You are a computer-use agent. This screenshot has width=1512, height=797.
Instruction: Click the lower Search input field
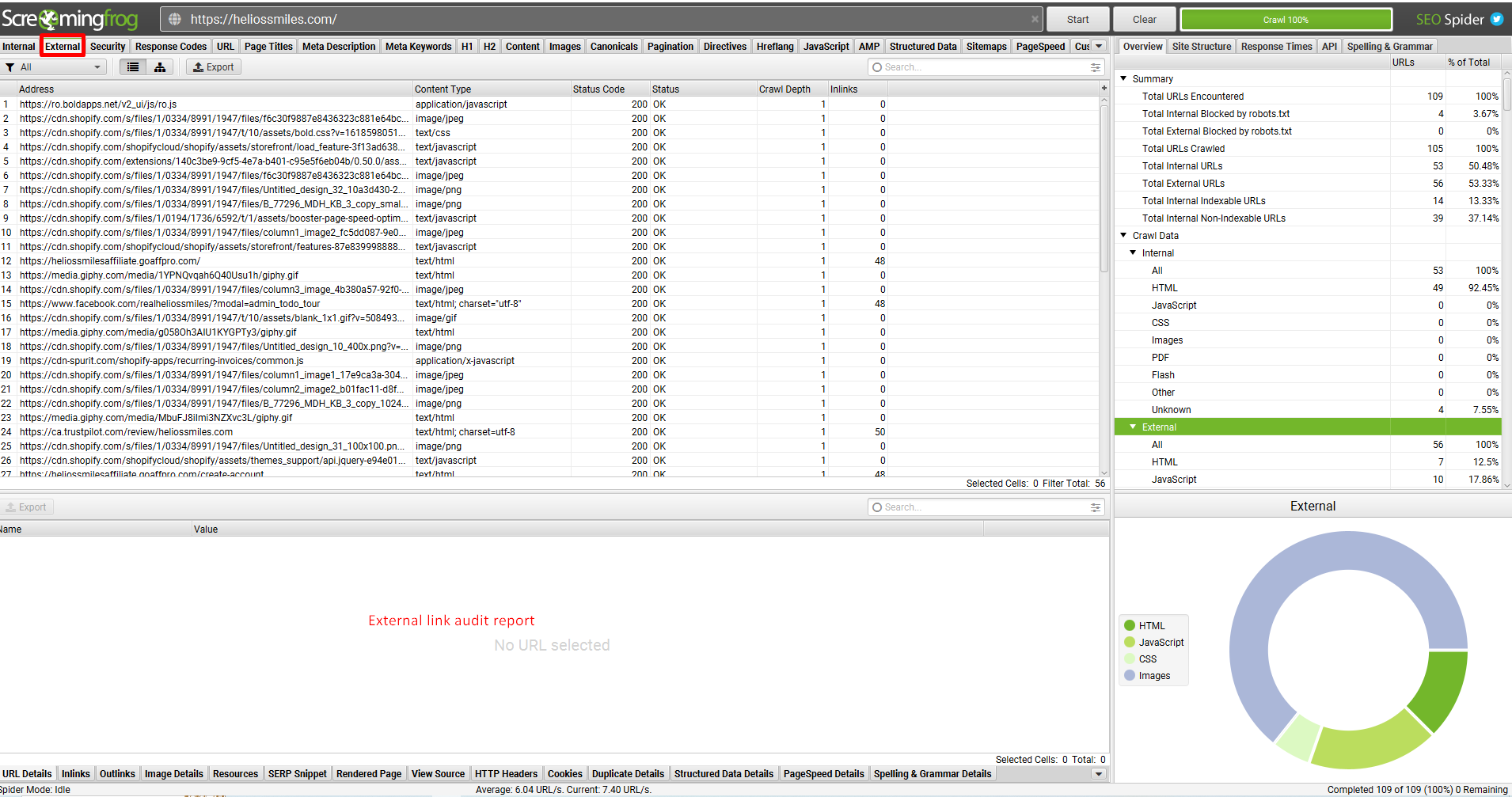point(985,507)
